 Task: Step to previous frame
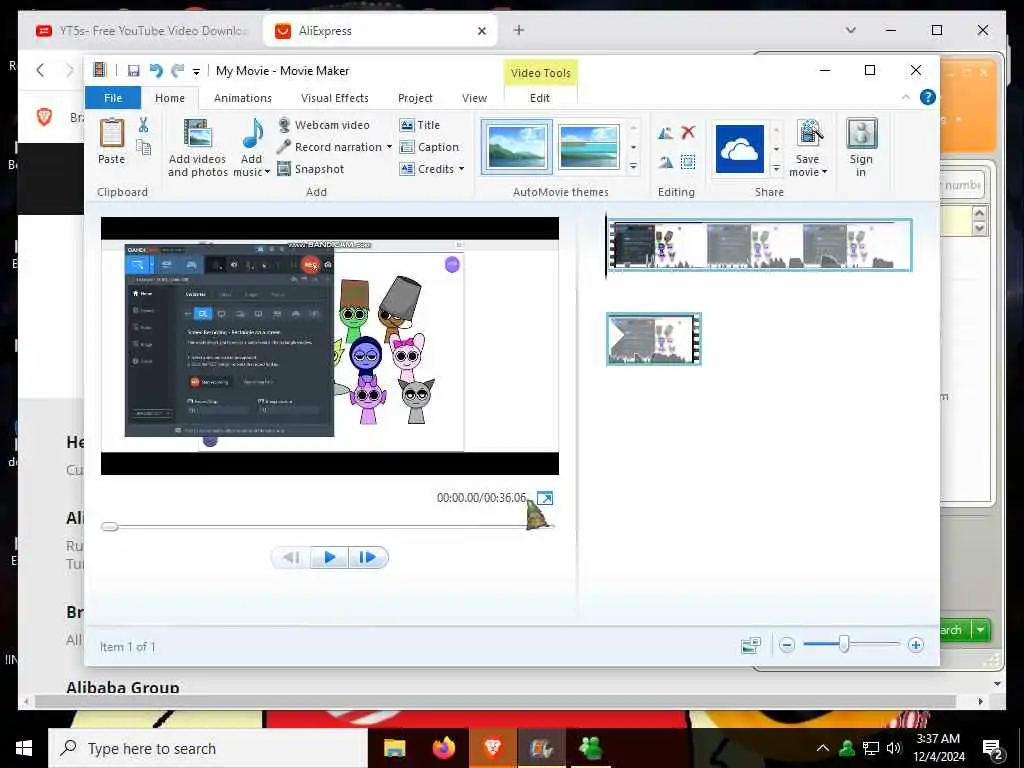(x=291, y=558)
